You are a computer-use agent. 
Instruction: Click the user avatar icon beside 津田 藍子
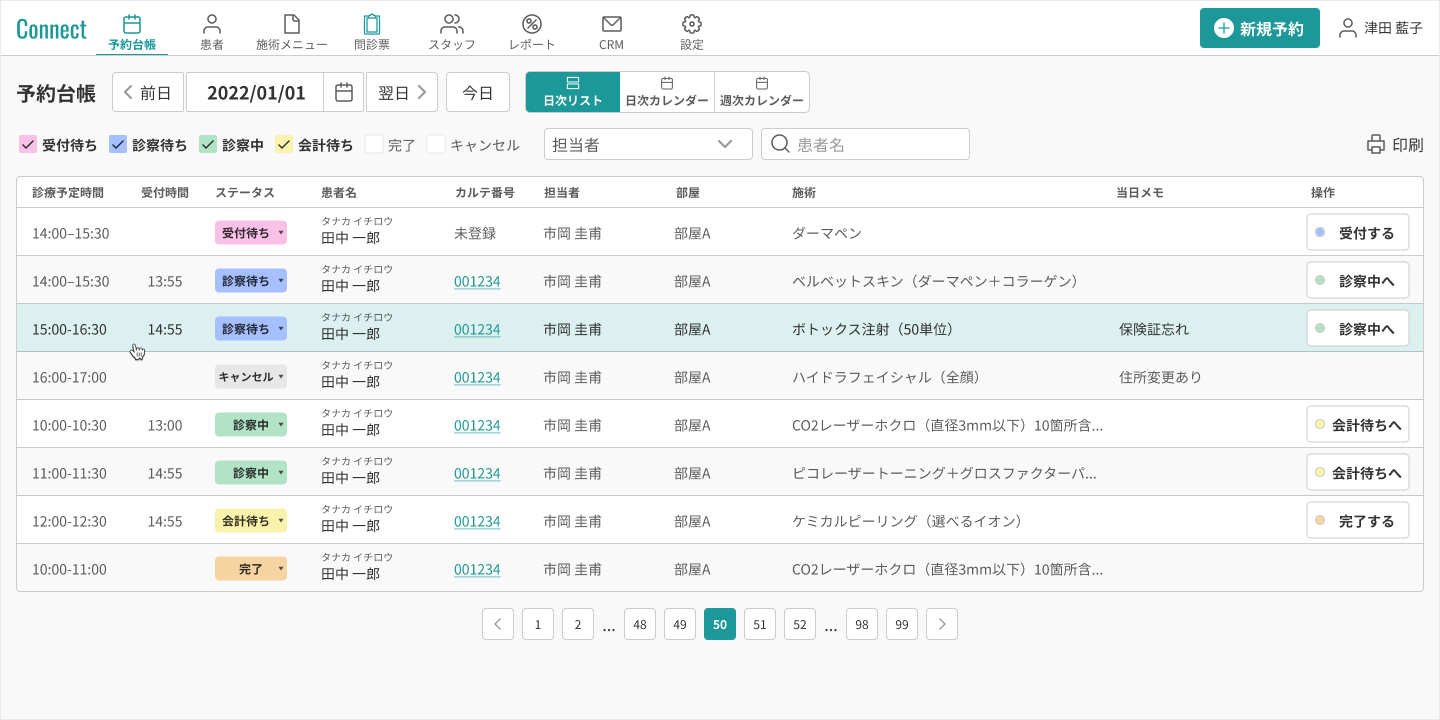click(1349, 28)
